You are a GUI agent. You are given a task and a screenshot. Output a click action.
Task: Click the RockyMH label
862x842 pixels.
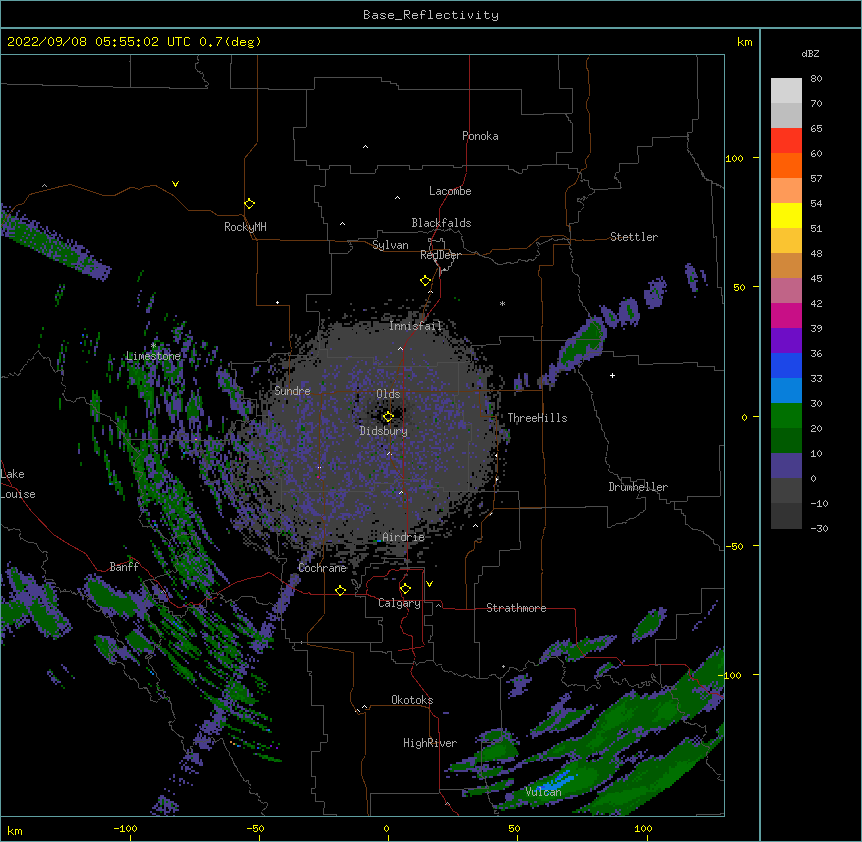[245, 226]
